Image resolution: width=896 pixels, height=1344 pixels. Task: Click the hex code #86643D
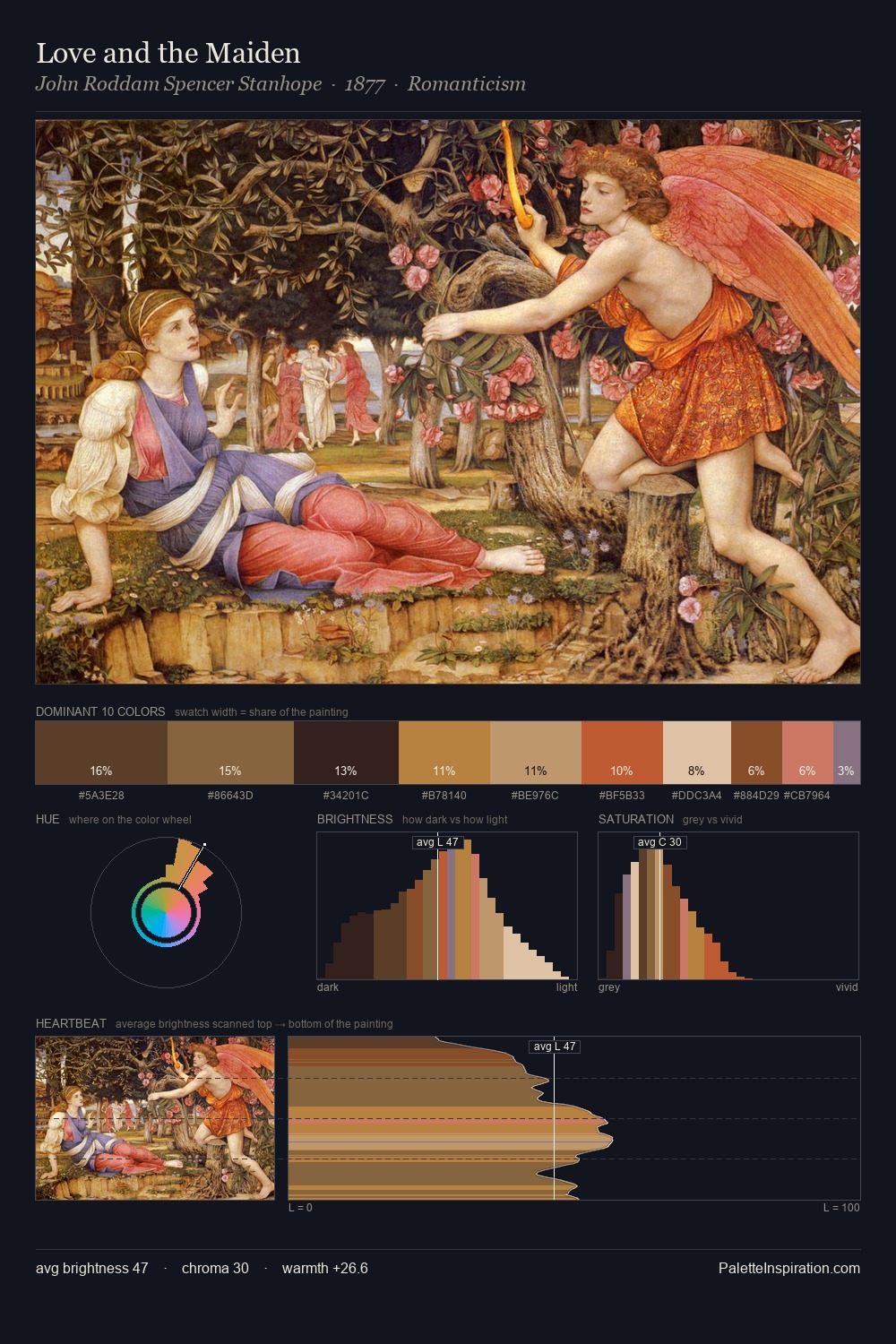coord(230,796)
